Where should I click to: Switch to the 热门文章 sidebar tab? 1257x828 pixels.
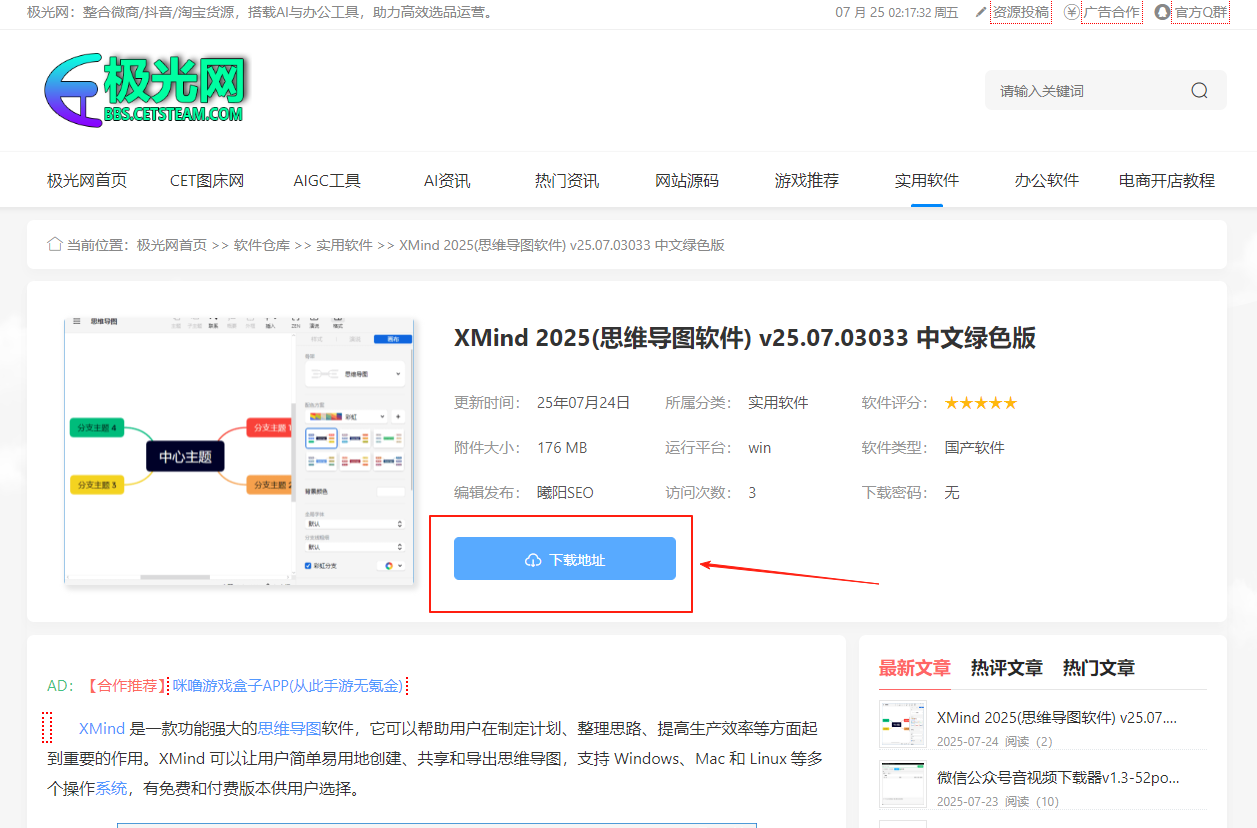[1099, 668]
